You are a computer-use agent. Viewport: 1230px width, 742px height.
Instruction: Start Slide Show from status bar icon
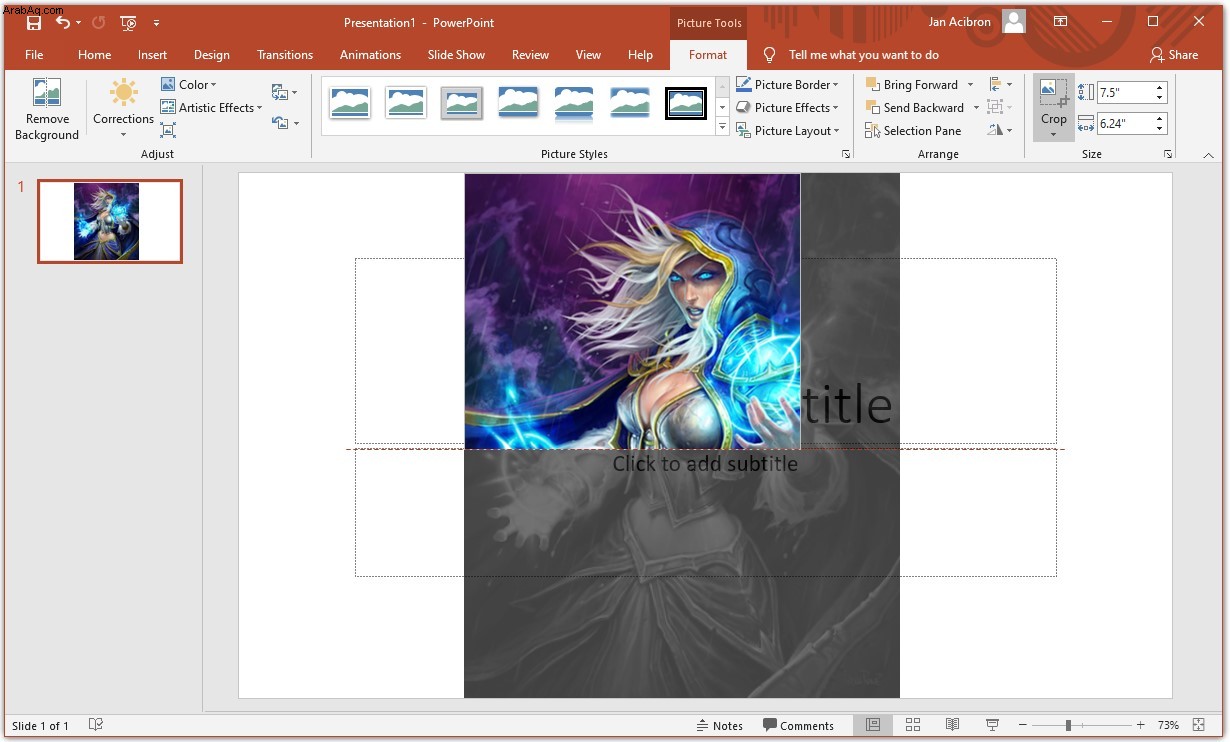tap(992, 725)
